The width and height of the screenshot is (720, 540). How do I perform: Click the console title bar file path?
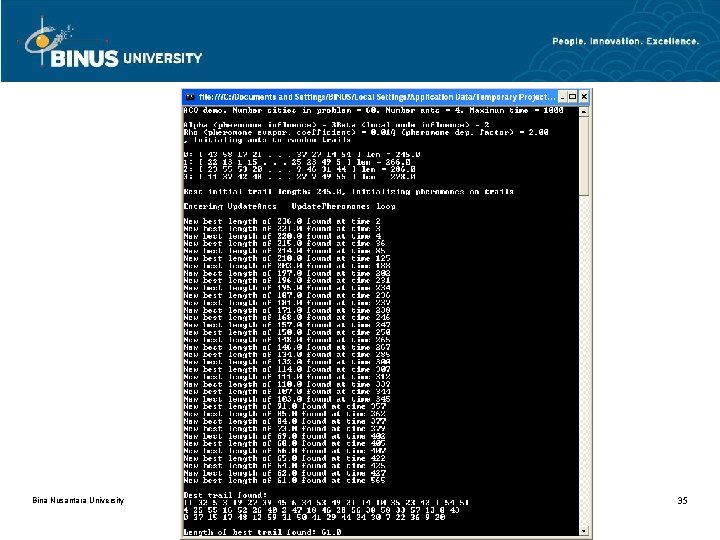[x=377, y=97]
